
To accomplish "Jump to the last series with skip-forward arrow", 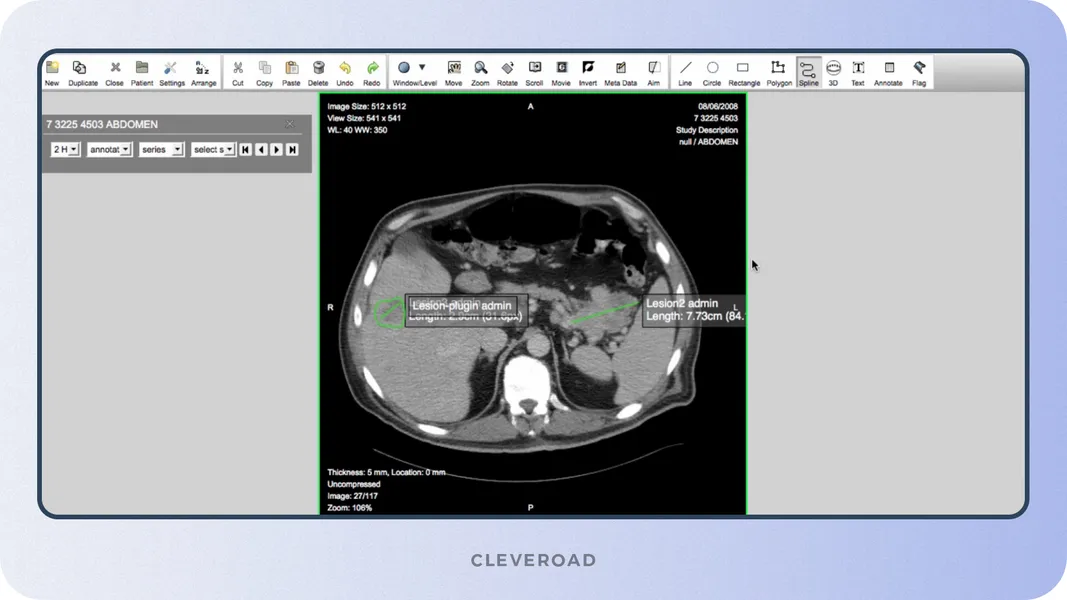I will [290, 149].
